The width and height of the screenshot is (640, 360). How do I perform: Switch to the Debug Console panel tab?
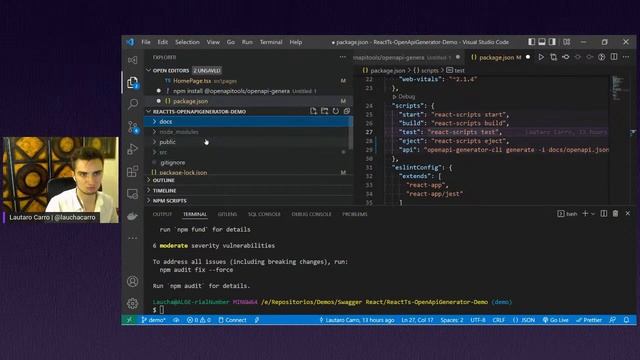[x=311, y=214]
